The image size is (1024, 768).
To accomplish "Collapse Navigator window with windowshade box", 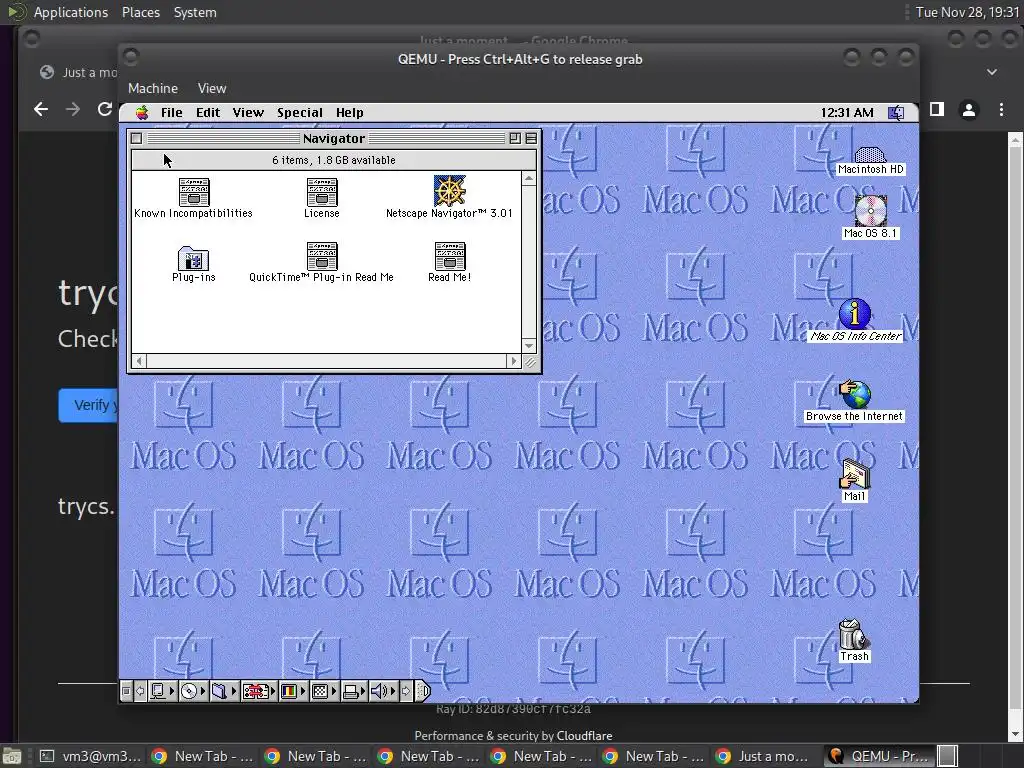I will [x=531, y=138].
